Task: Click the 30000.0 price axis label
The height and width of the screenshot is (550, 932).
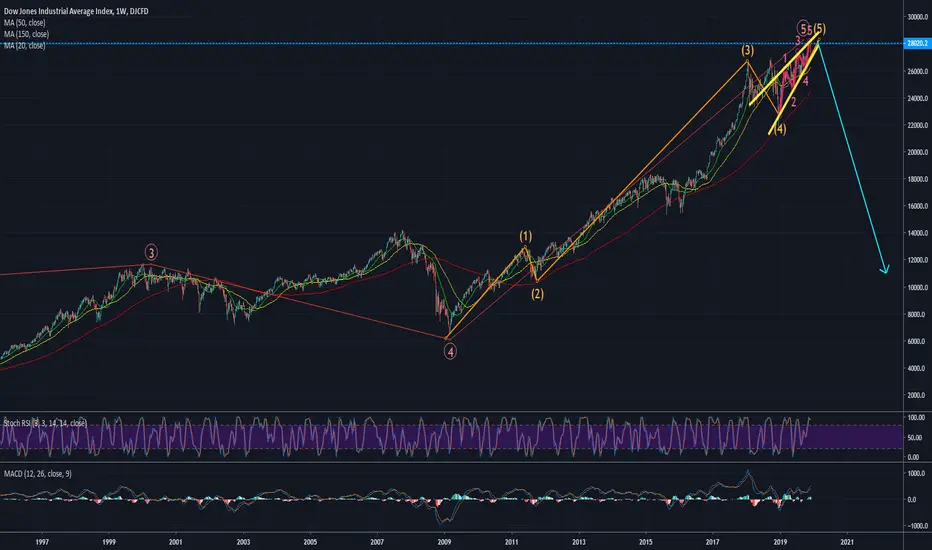Action: tap(917, 17)
